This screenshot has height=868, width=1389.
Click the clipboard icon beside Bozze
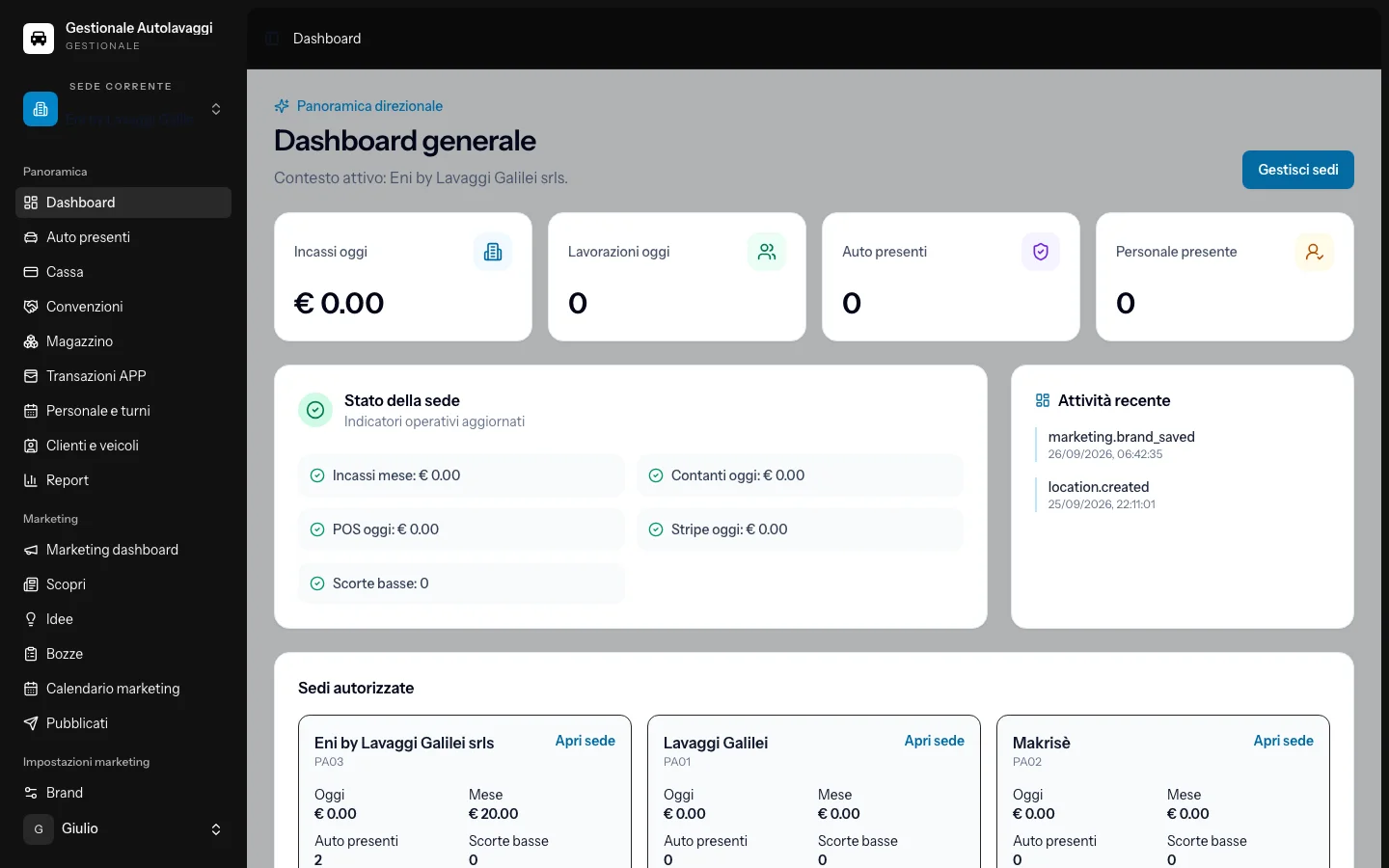[x=31, y=654]
